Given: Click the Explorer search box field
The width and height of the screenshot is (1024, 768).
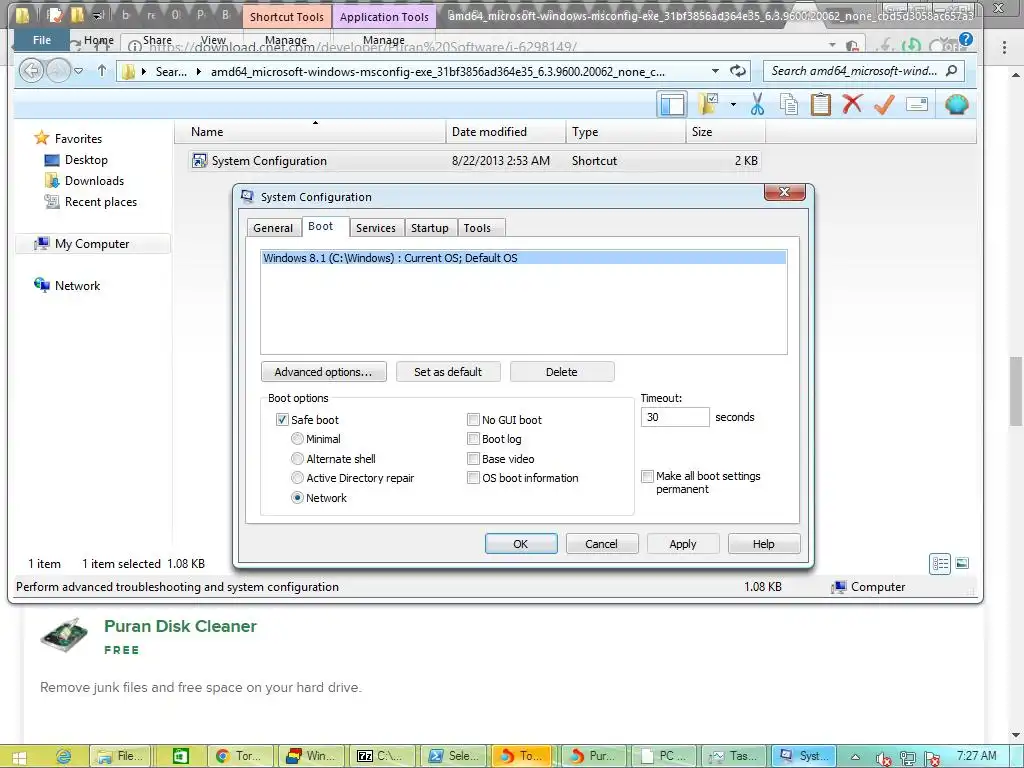Looking at the screenshot, I should 863,71.
